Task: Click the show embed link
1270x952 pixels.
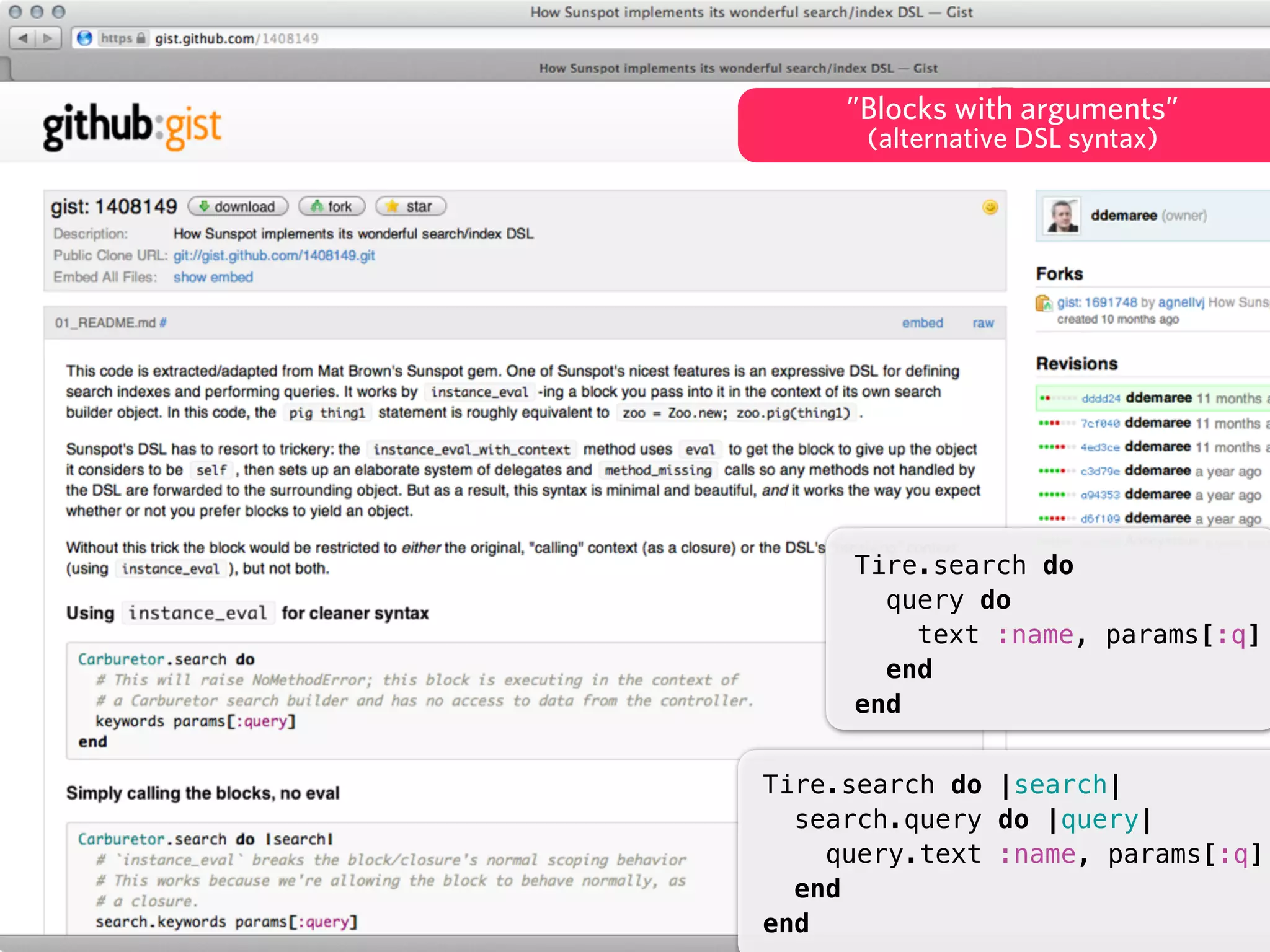Action: pos(213,277)
